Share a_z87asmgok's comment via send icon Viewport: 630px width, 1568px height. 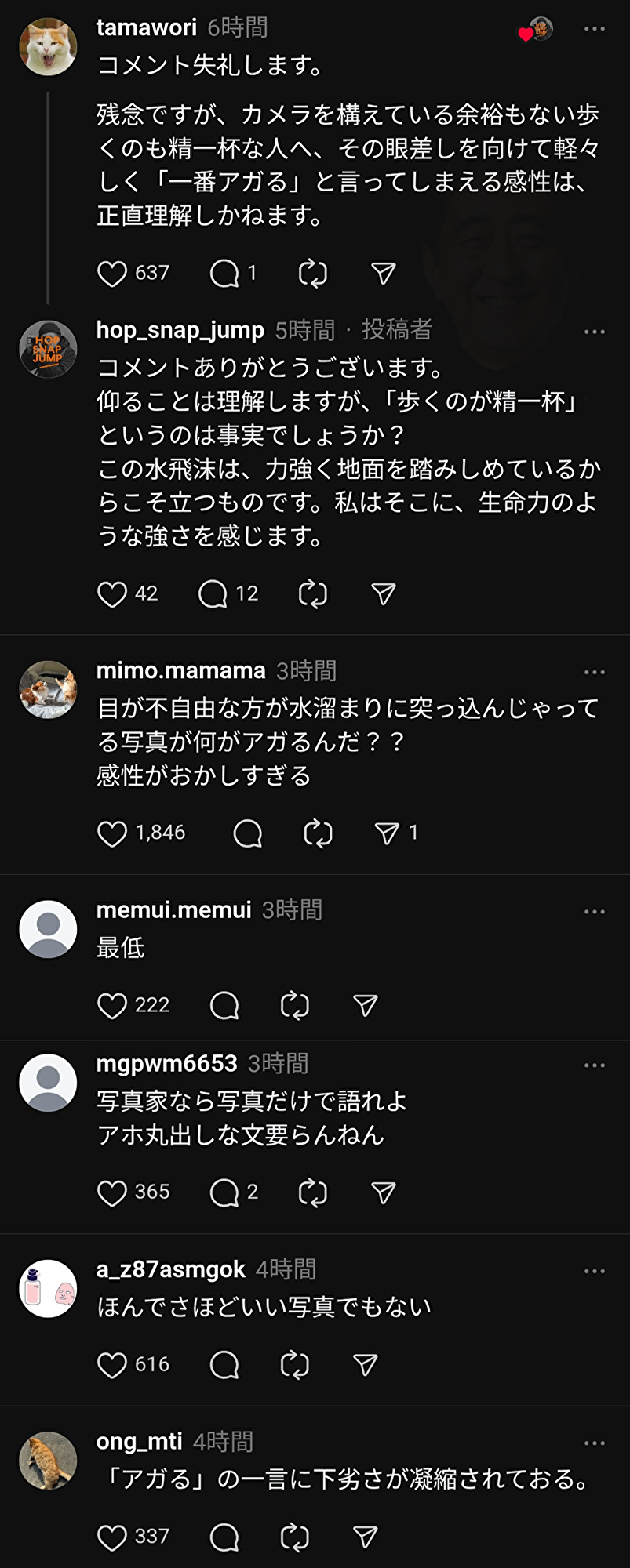366,1365
